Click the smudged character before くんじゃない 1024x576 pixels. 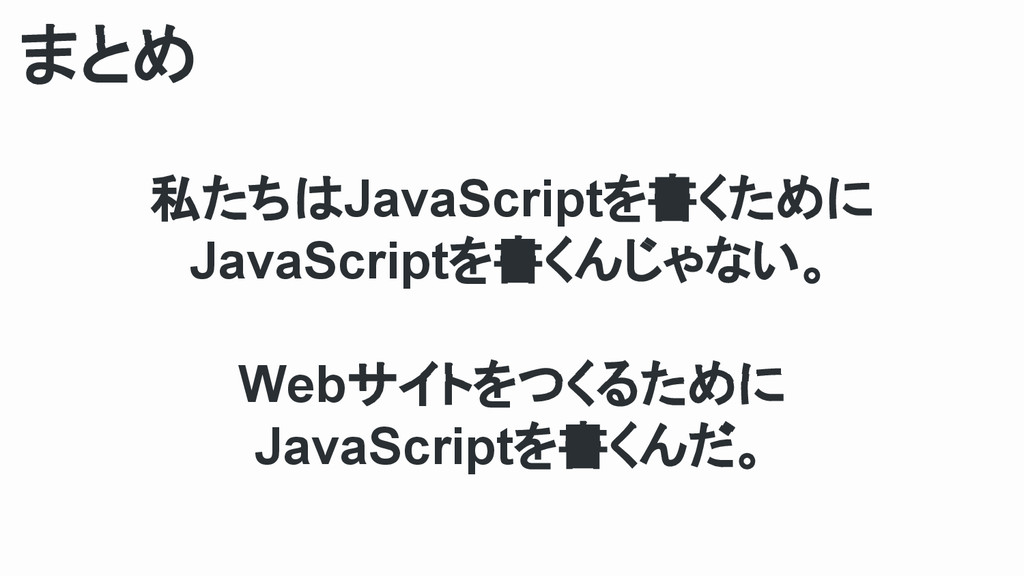(x=518, y=262)
